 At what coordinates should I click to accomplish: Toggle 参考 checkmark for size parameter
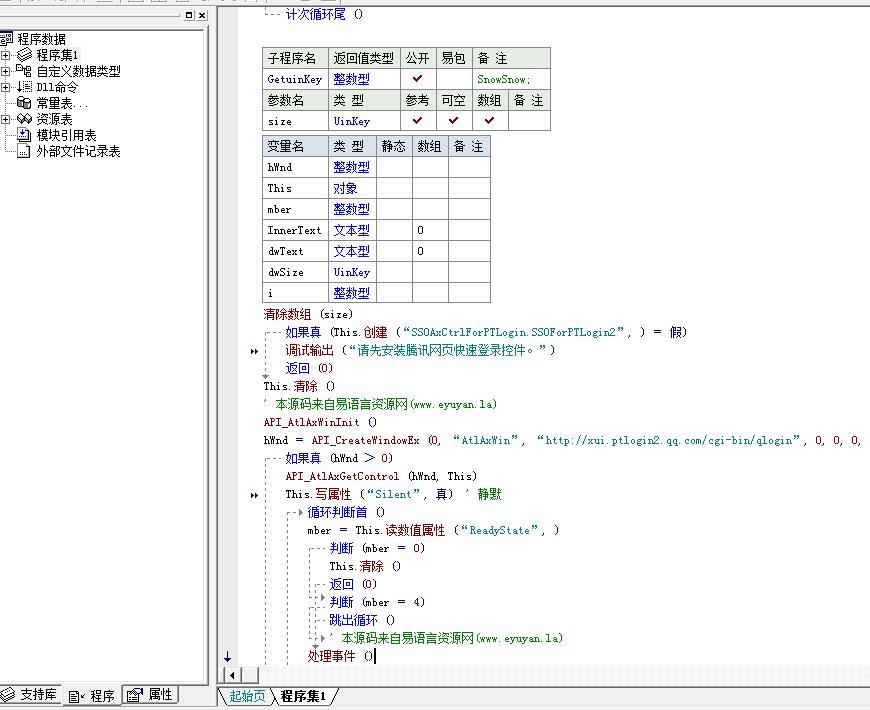(x=418, y=121)
